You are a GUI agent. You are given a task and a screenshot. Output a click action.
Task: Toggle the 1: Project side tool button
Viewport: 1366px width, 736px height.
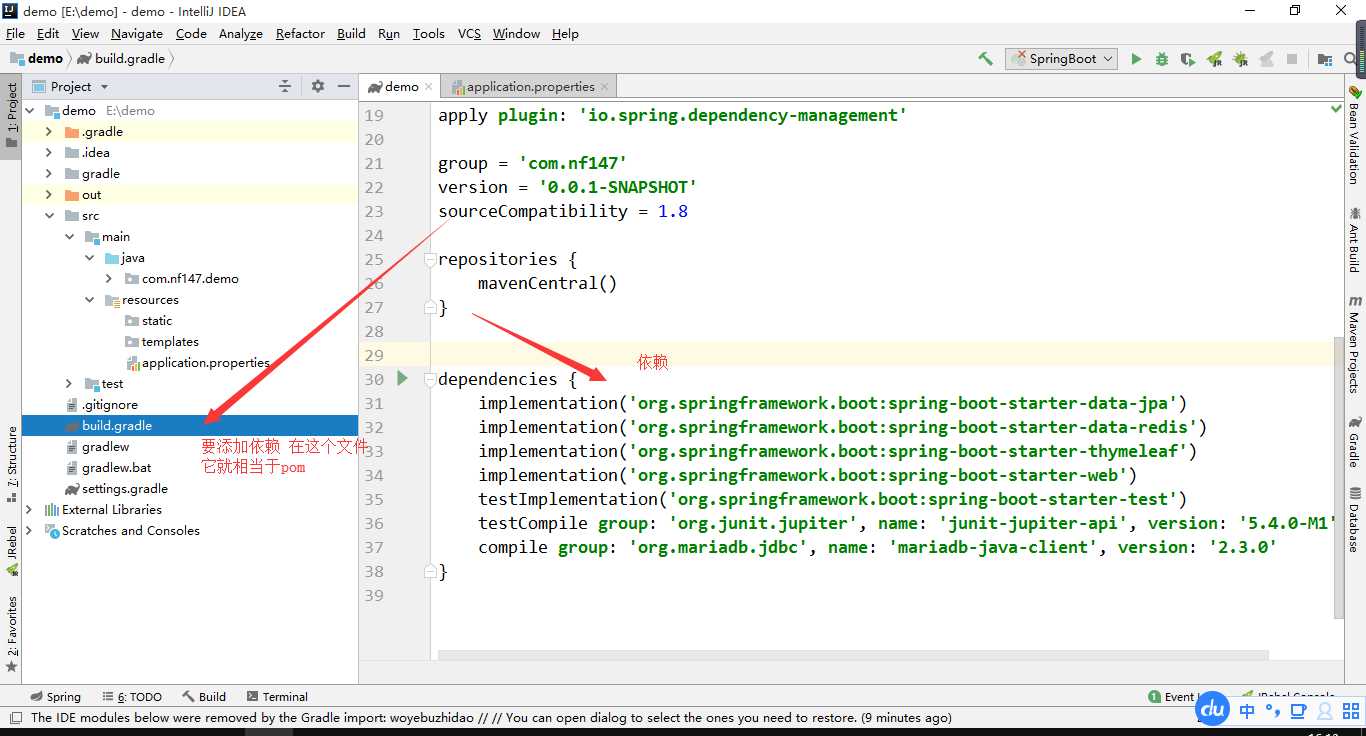11,114
